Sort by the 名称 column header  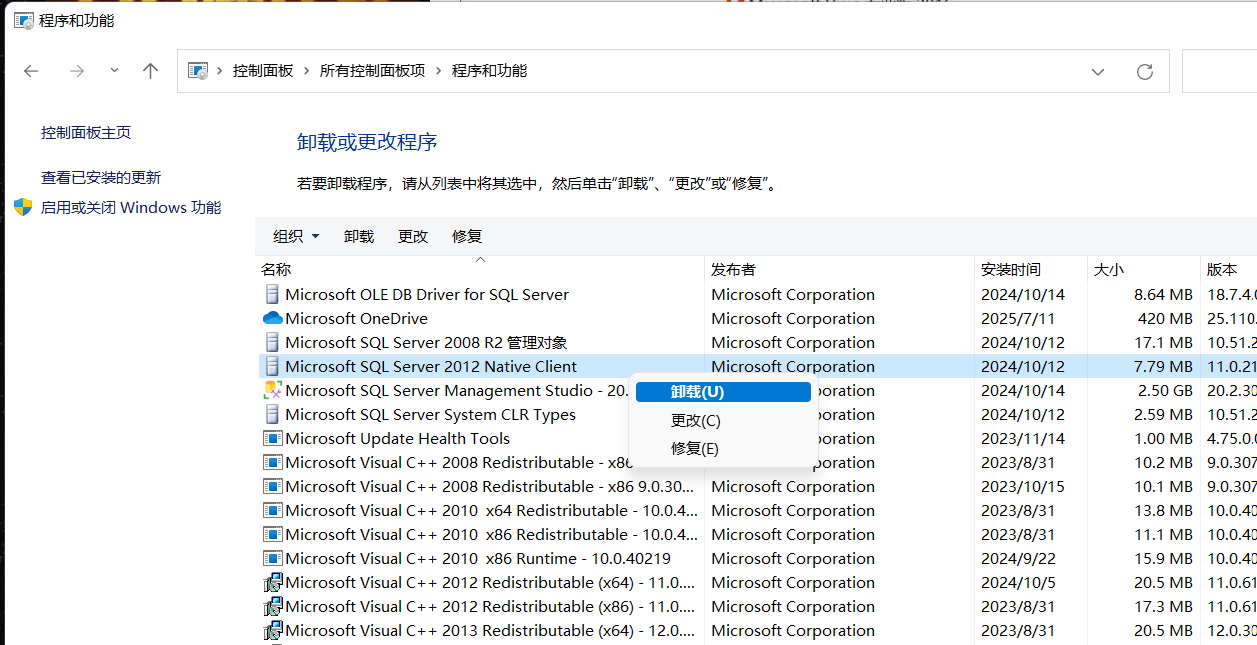click(x=480, y=269)
